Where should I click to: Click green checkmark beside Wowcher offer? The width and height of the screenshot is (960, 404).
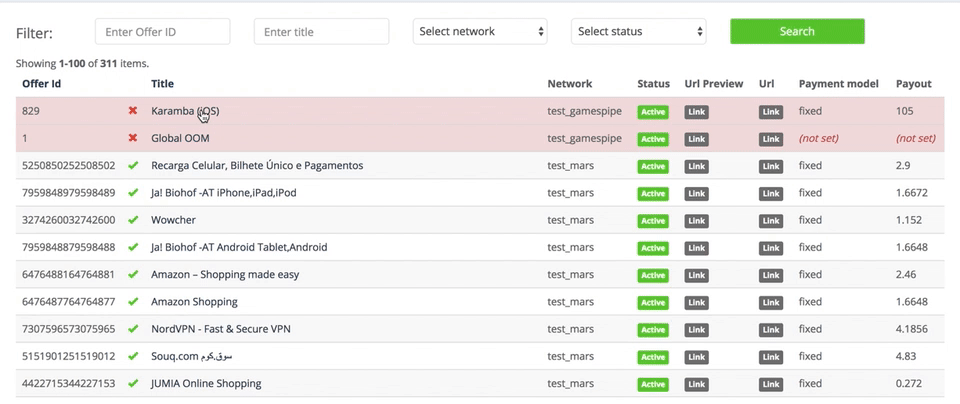tap(133, 220)
